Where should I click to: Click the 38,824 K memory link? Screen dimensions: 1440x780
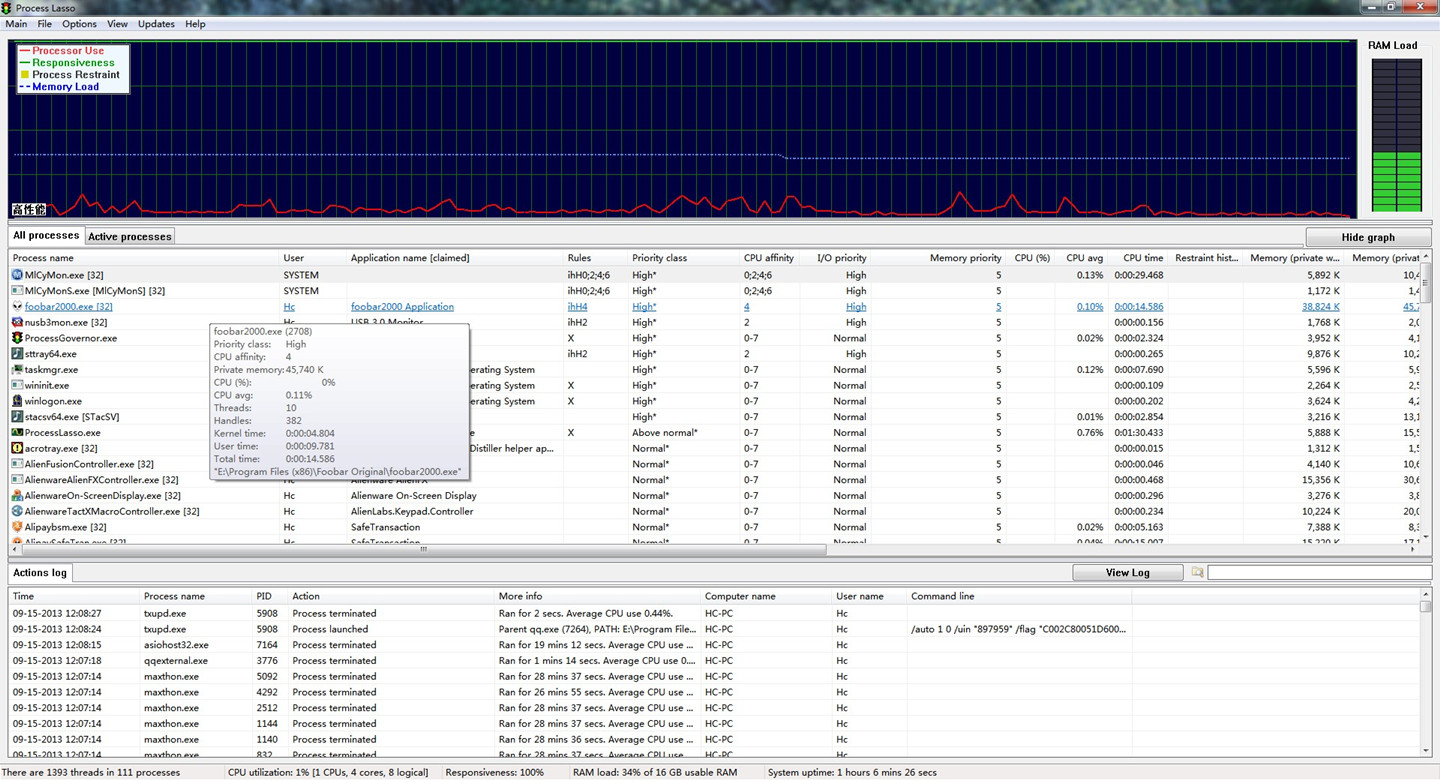[x=1321, y=307]
